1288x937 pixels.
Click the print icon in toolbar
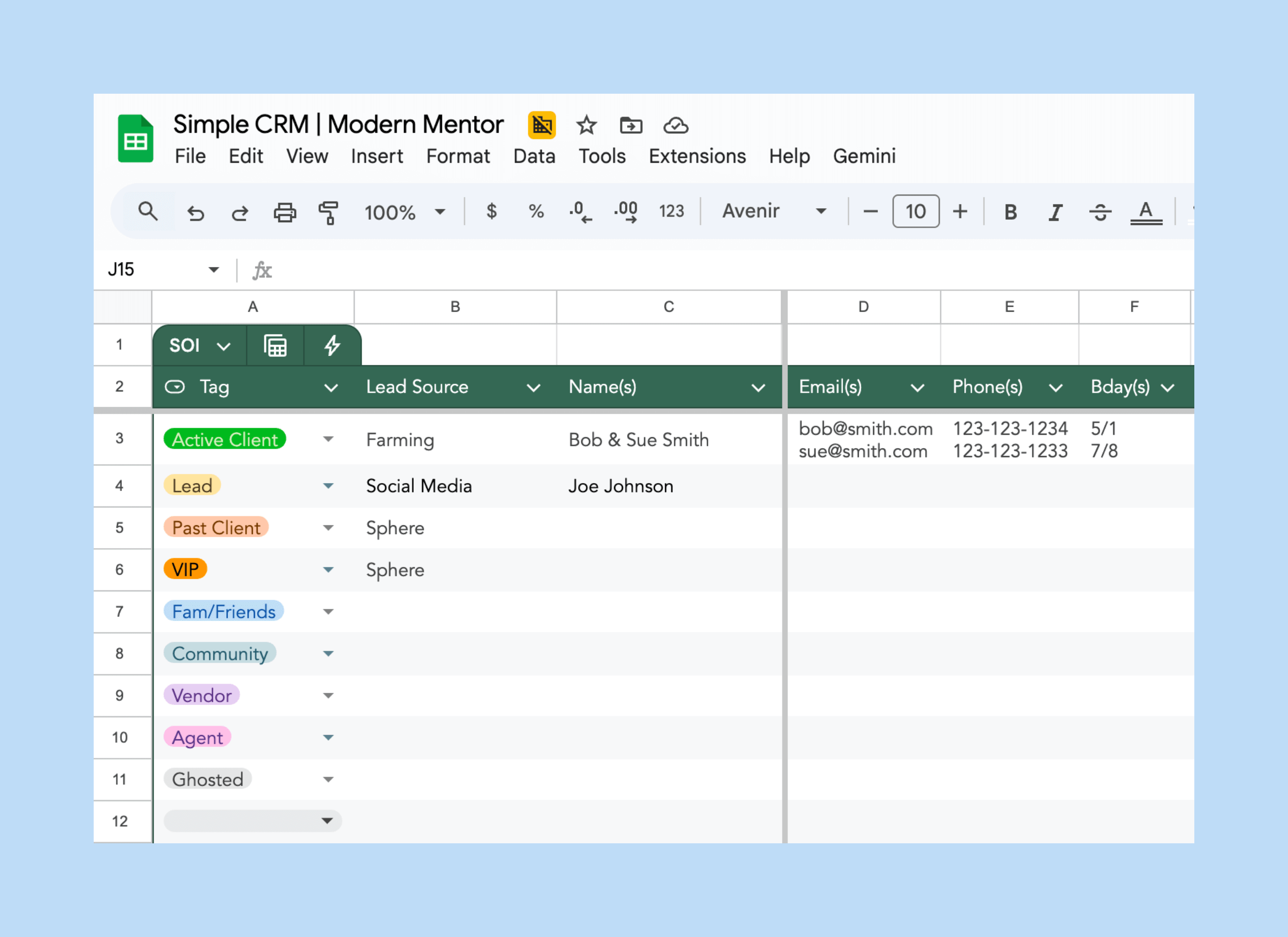(x=285, y=212)
